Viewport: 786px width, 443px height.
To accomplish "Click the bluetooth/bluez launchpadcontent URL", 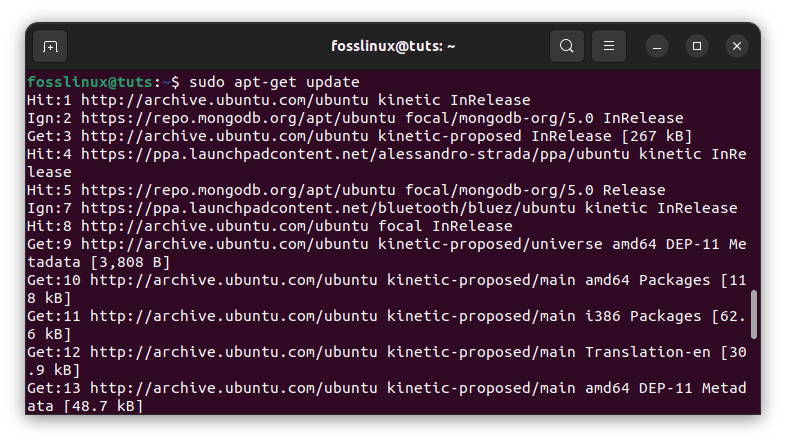I will [328, 208].
